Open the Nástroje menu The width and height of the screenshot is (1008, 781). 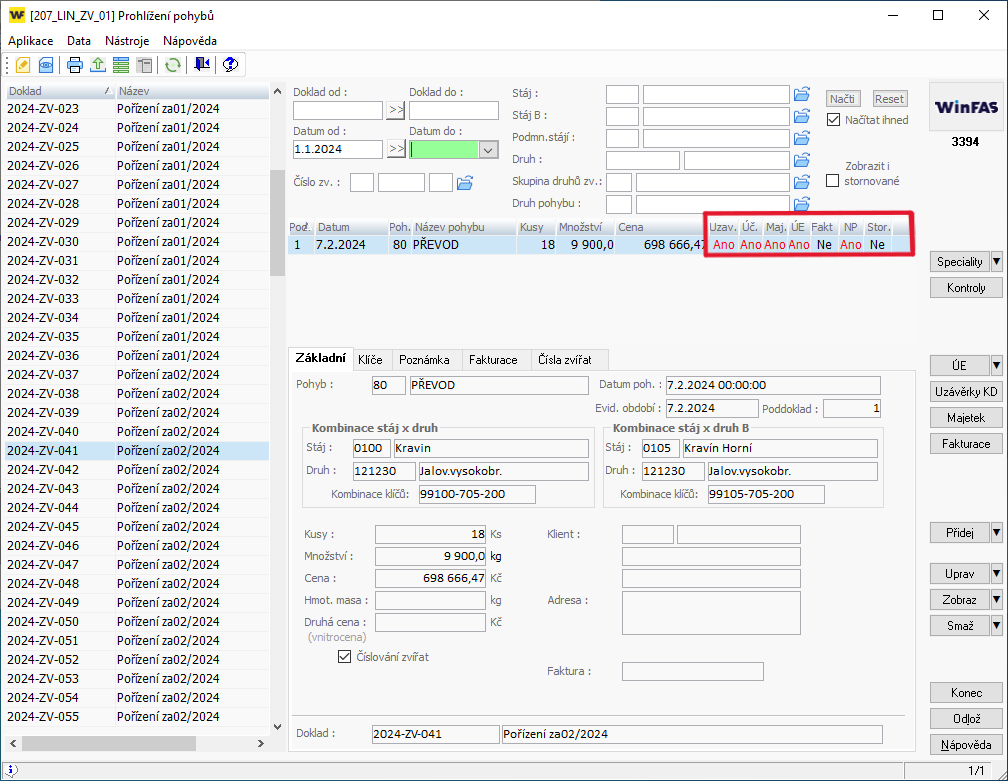[127, 41]
